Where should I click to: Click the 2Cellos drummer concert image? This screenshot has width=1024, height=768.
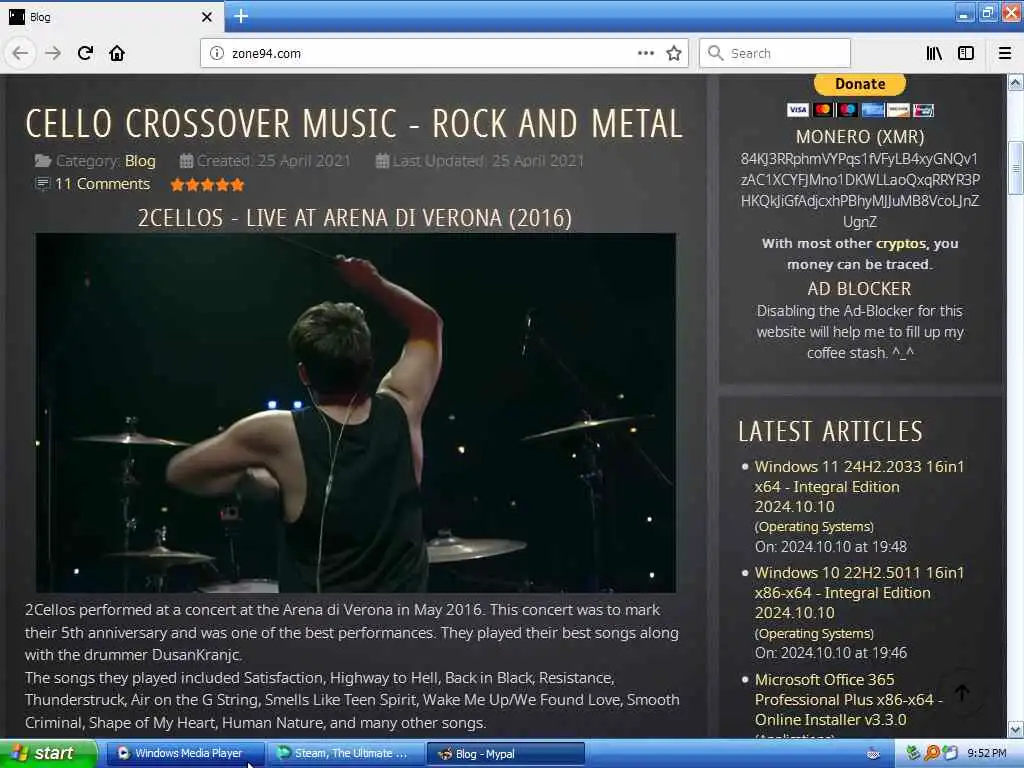(x=356, y=413)
